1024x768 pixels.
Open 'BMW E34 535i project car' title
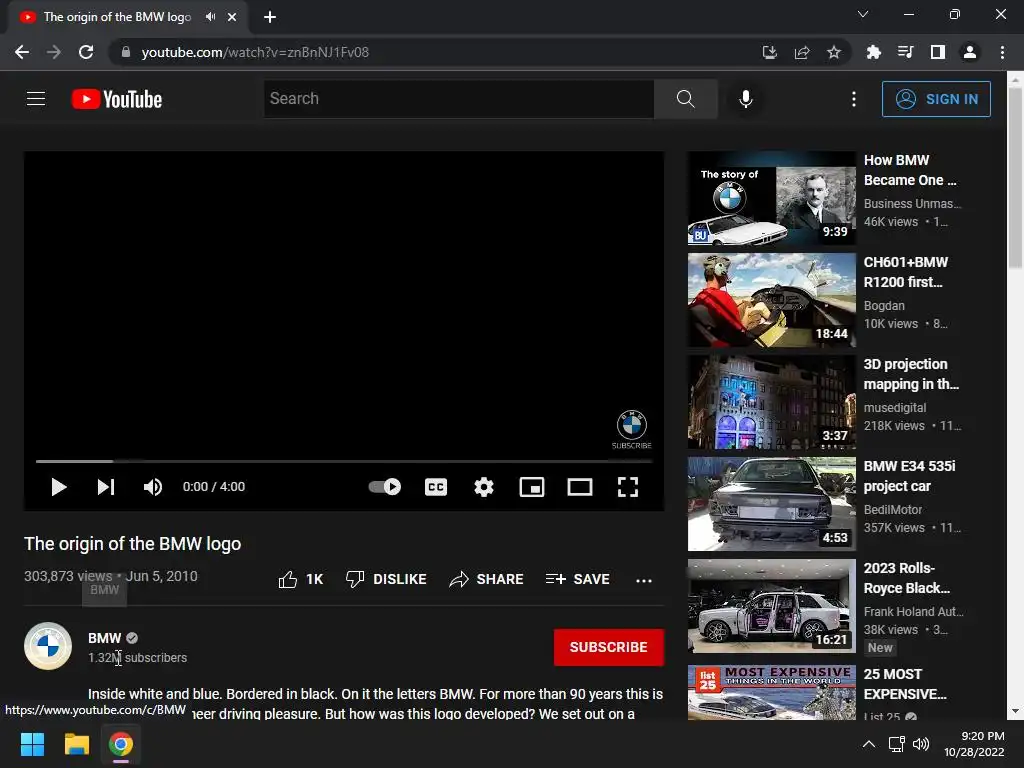[909, 476]
